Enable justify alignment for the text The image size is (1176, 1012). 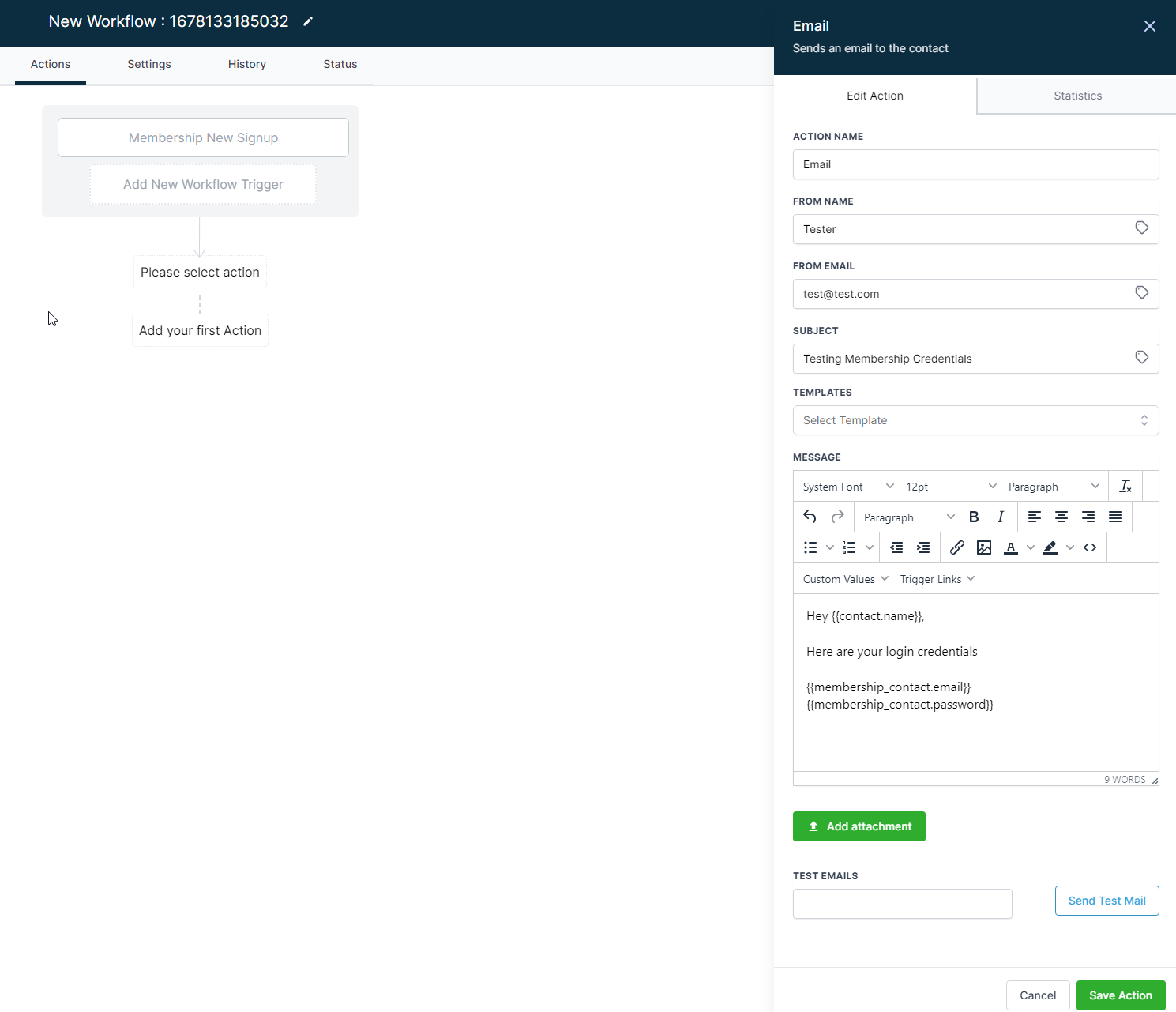pyautogui.click(x=1115, y=517)
